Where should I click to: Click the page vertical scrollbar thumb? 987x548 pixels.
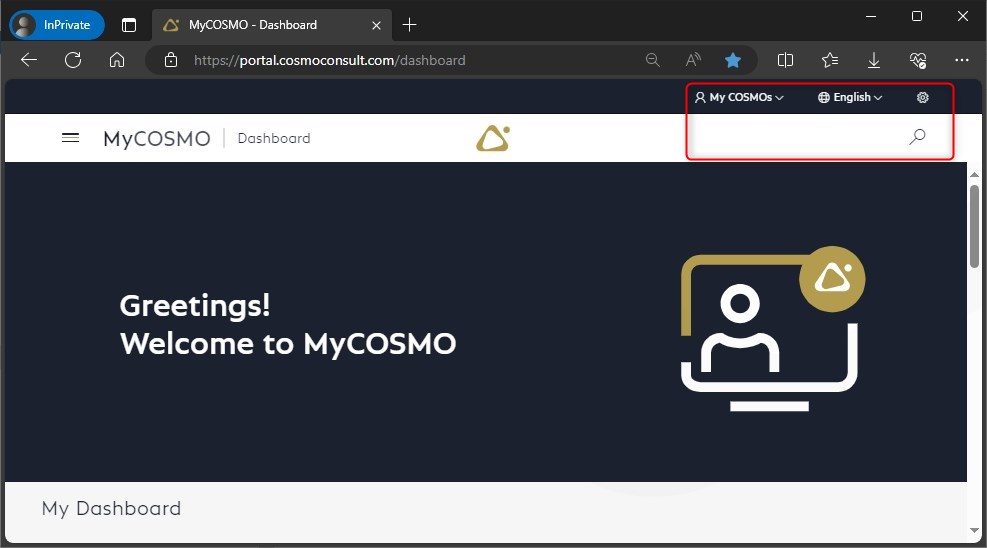point(974,226)
